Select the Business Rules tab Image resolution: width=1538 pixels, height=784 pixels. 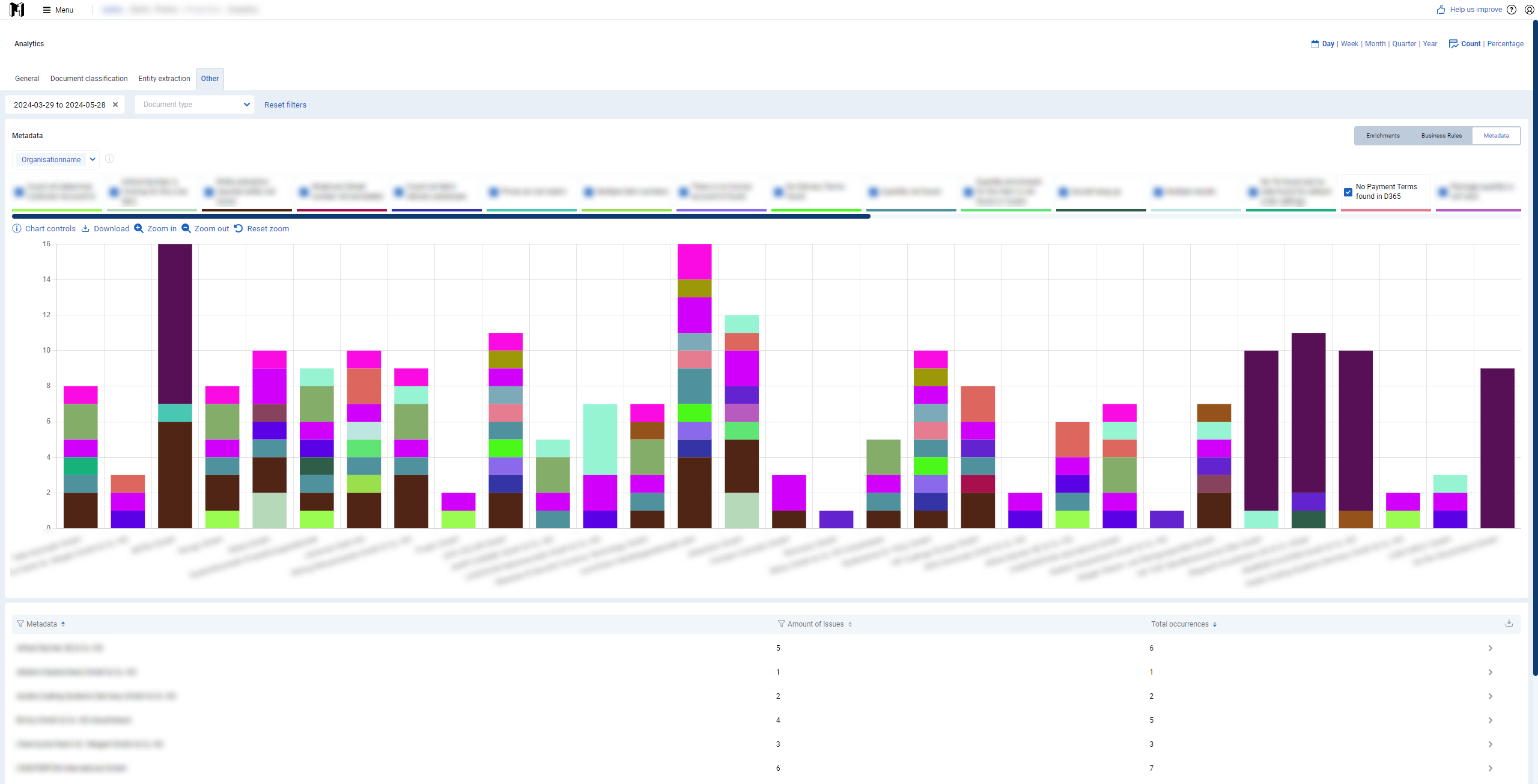point(1441,136)
